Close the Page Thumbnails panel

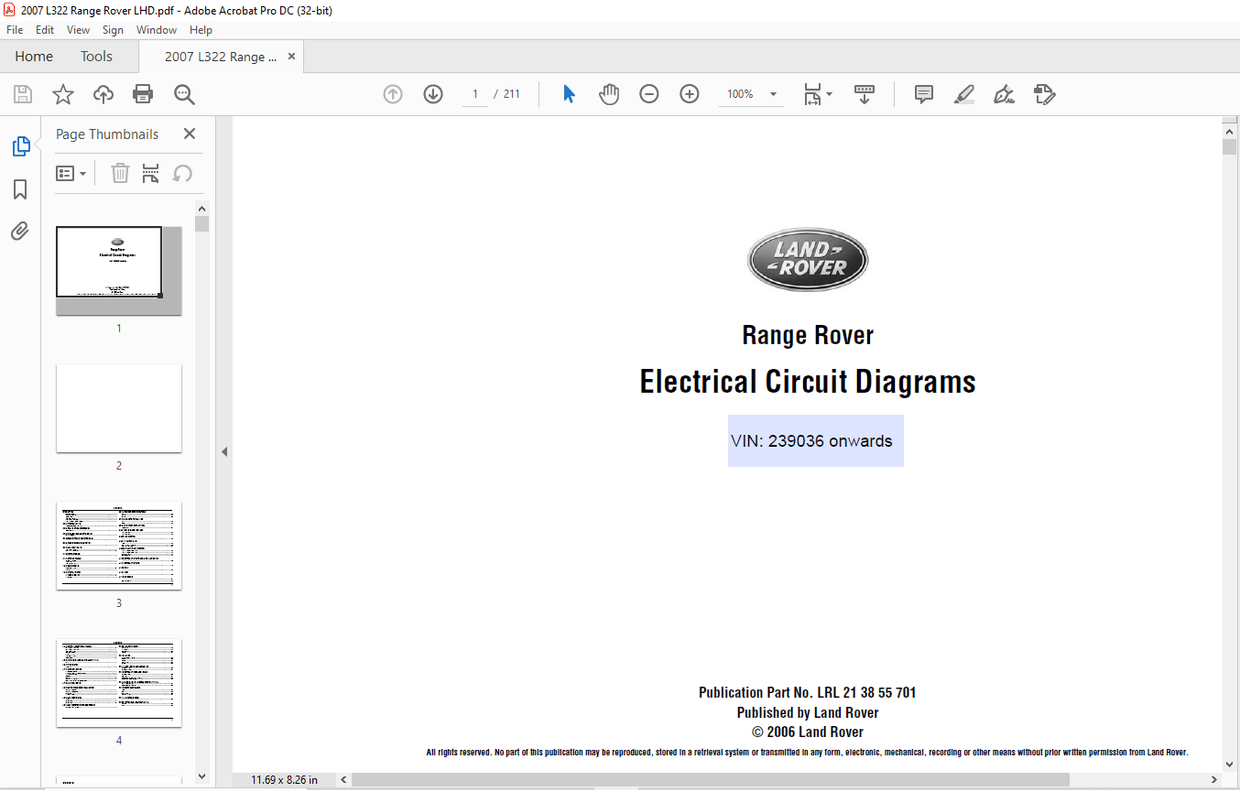tap(189, 133)
